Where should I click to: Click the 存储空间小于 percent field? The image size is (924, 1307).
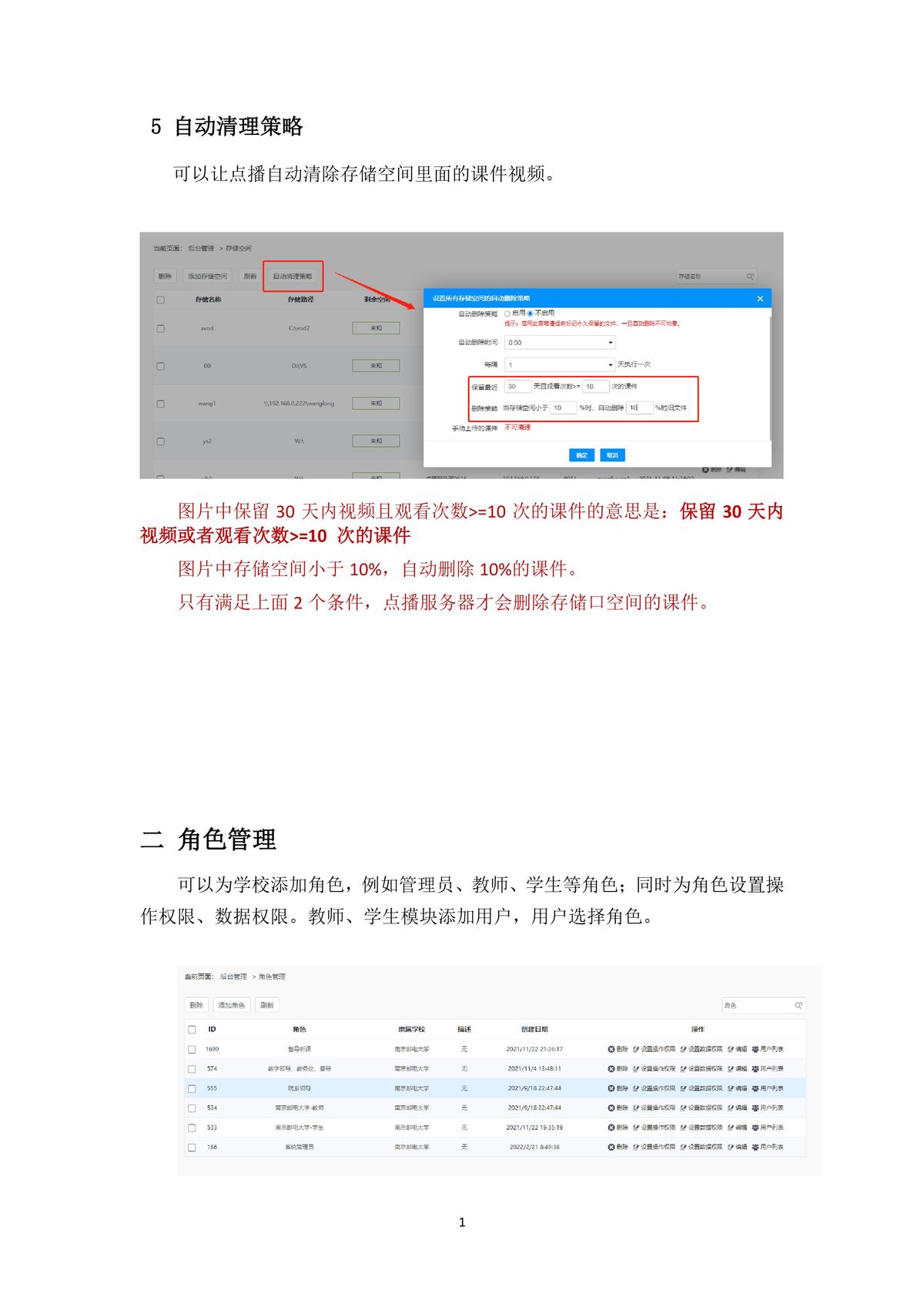coord(564,408)
